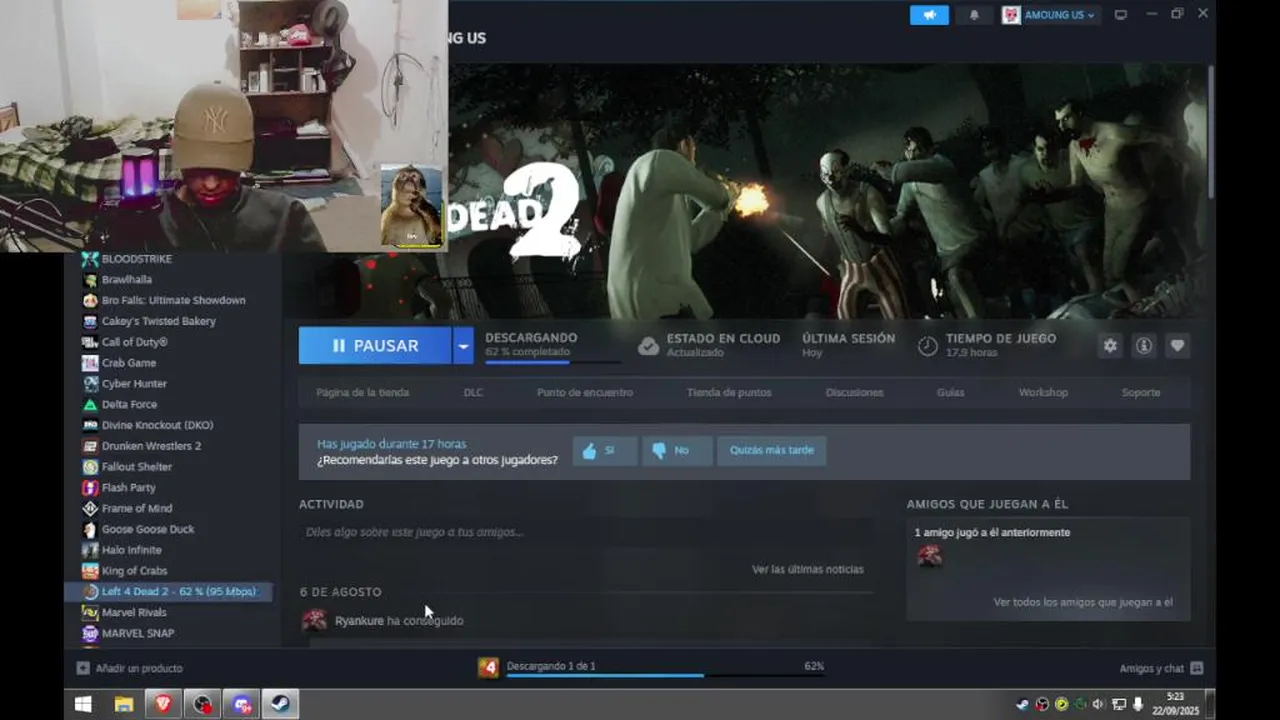Click the play time clock icon
The width and height of the screenshot is (1280, 720).
(x=928, y=346)
